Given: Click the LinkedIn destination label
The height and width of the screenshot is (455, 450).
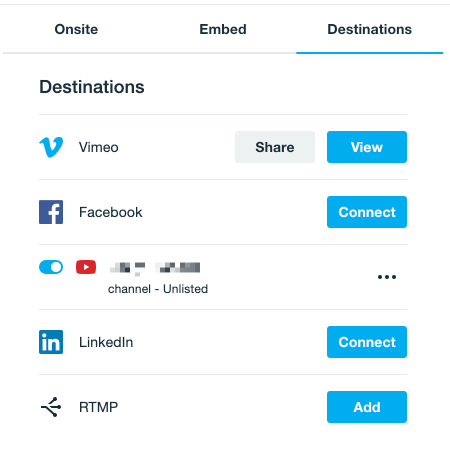Looking at the screenshot, I should click(x=106, y=342).
